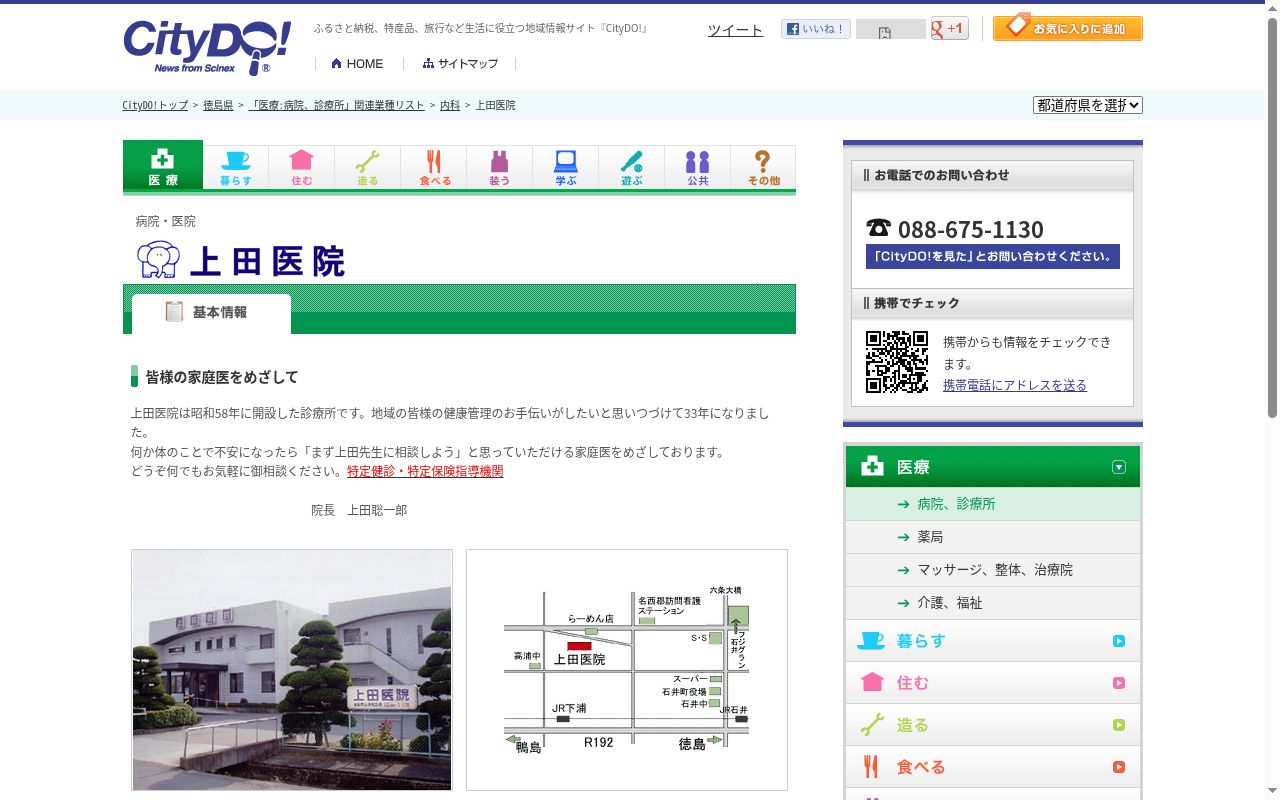Screen dimensions: 1280x800
Task: Select 病院、診療所 in sidebar menu
Action: click(993, 504)
